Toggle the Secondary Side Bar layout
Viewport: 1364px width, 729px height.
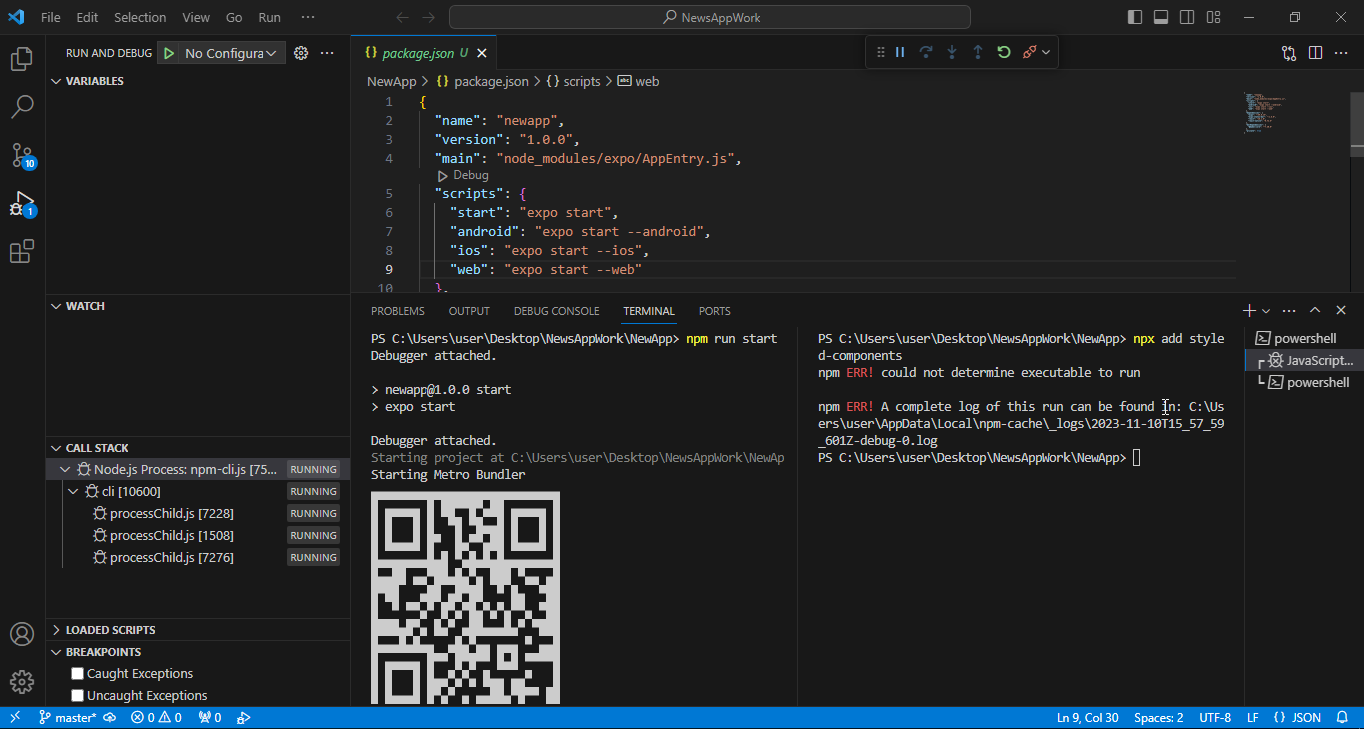pos(1187,17)
